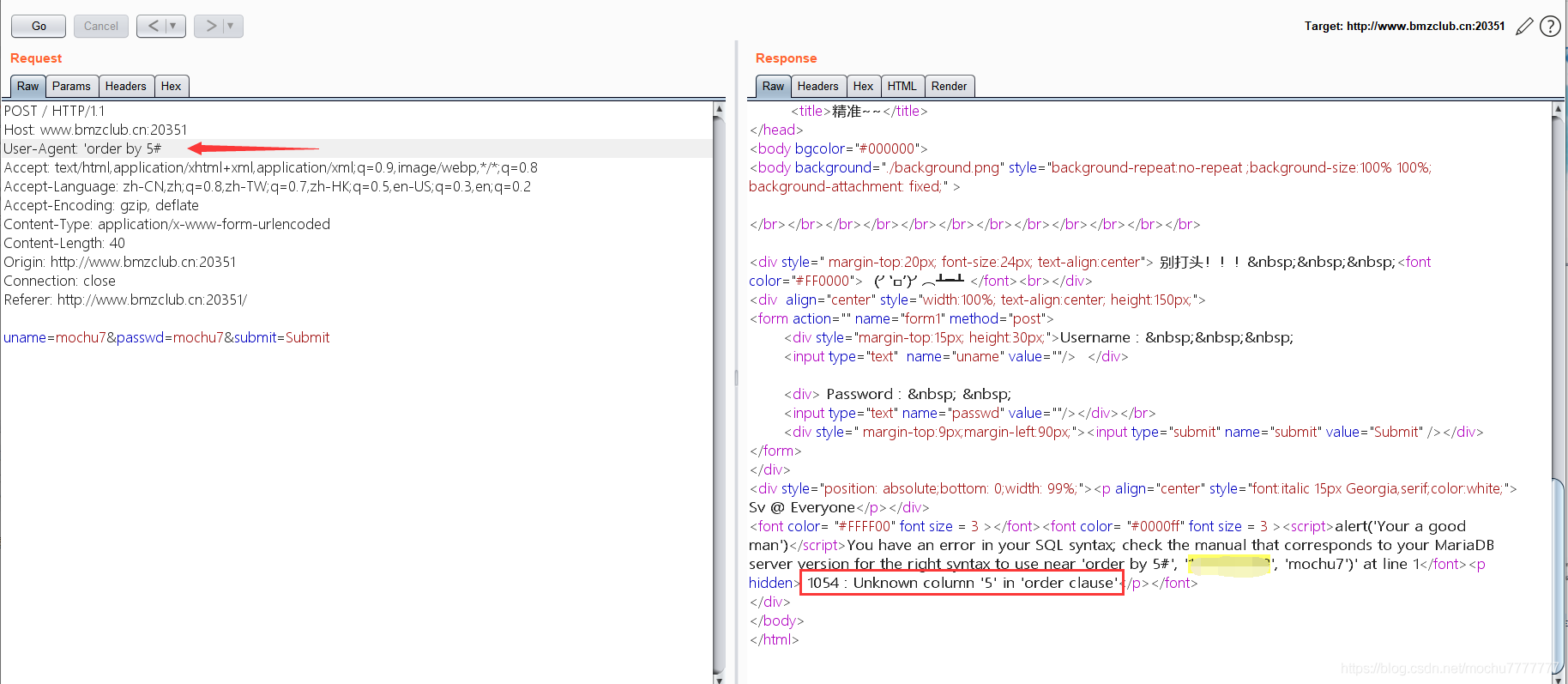Show the Hex tab in Request panel

pyautogui.click(x=172, y=87)
